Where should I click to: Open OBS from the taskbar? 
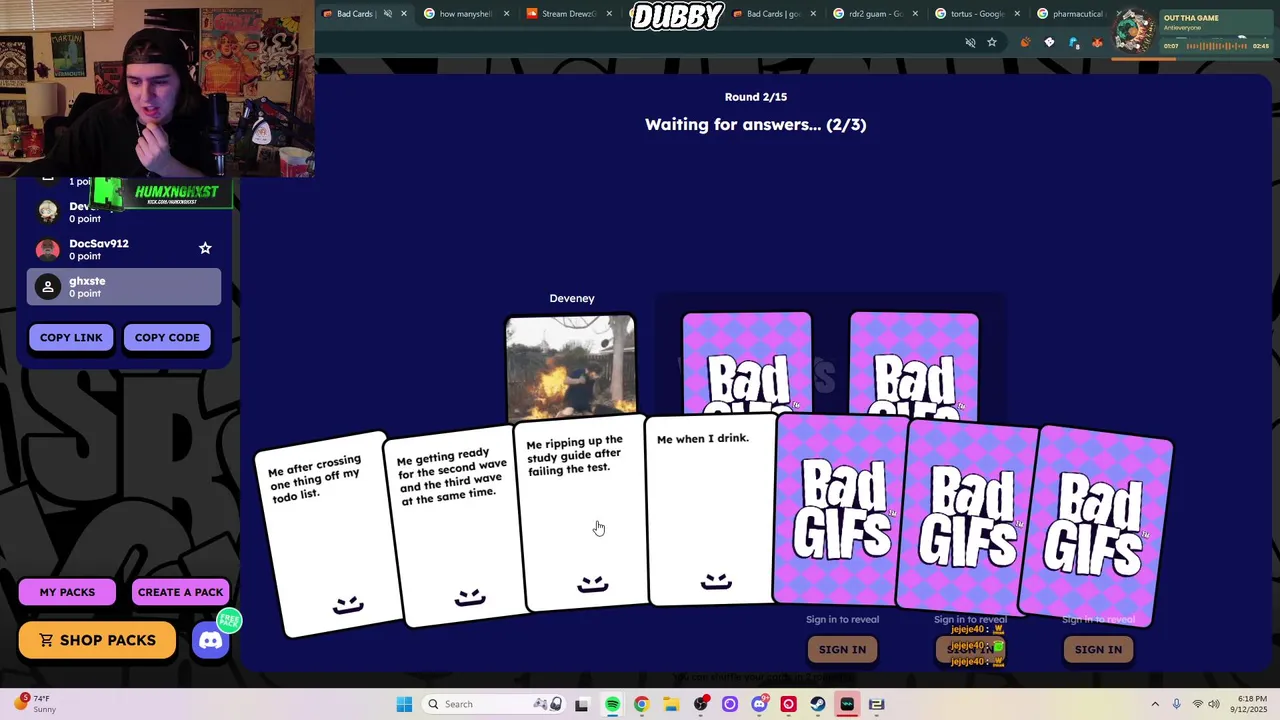700,704
